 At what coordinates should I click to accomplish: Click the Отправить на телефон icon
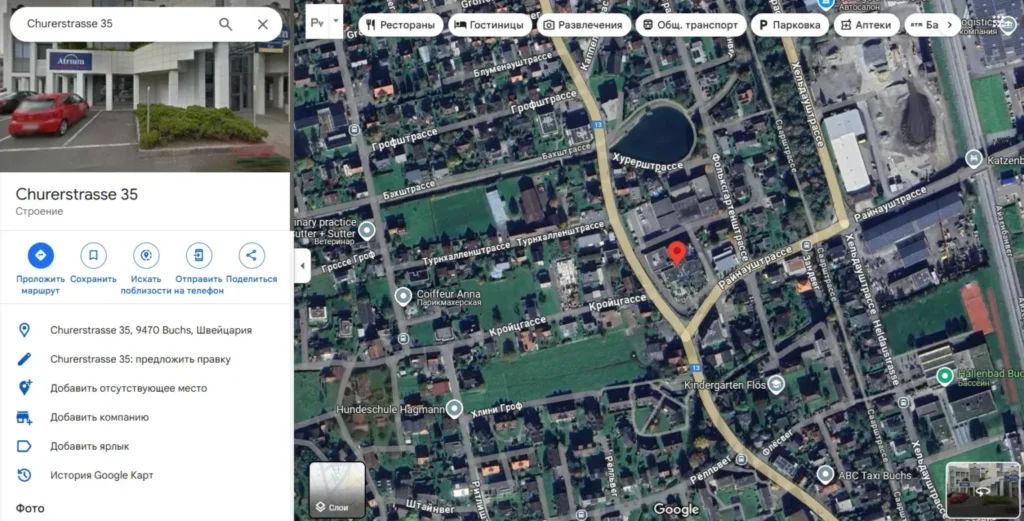click(x=199, y=255)
